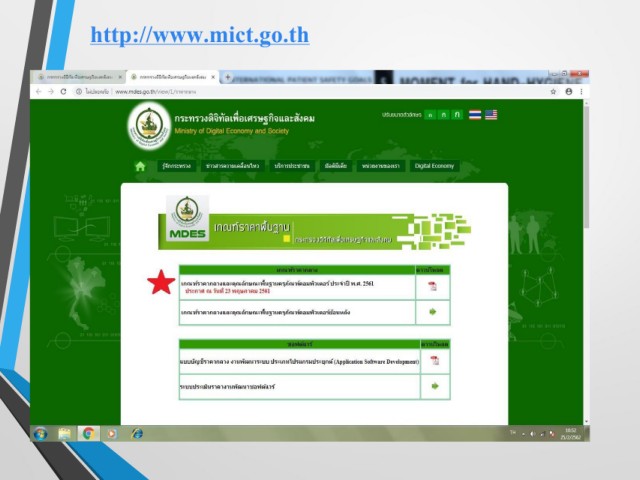Open the Digital Economy menu item
Screen dimensions: 640x480
[434, 166]
